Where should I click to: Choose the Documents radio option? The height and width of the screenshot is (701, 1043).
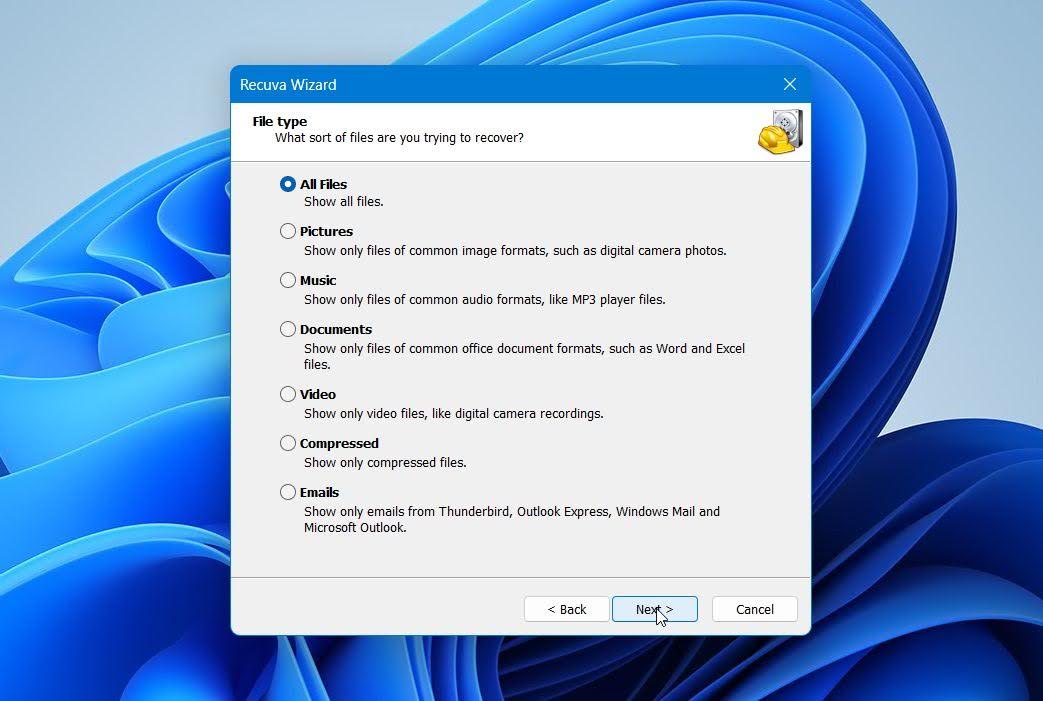coord(287,329)
